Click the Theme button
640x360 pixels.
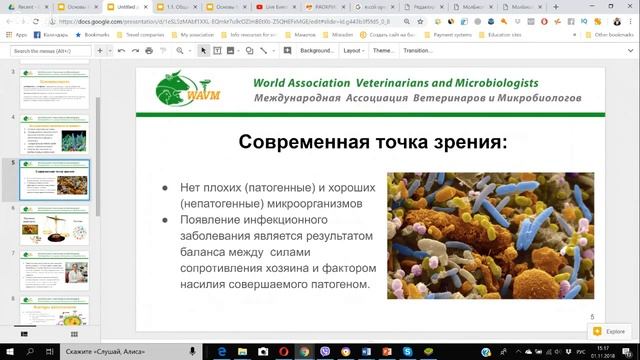pos(383,51)
